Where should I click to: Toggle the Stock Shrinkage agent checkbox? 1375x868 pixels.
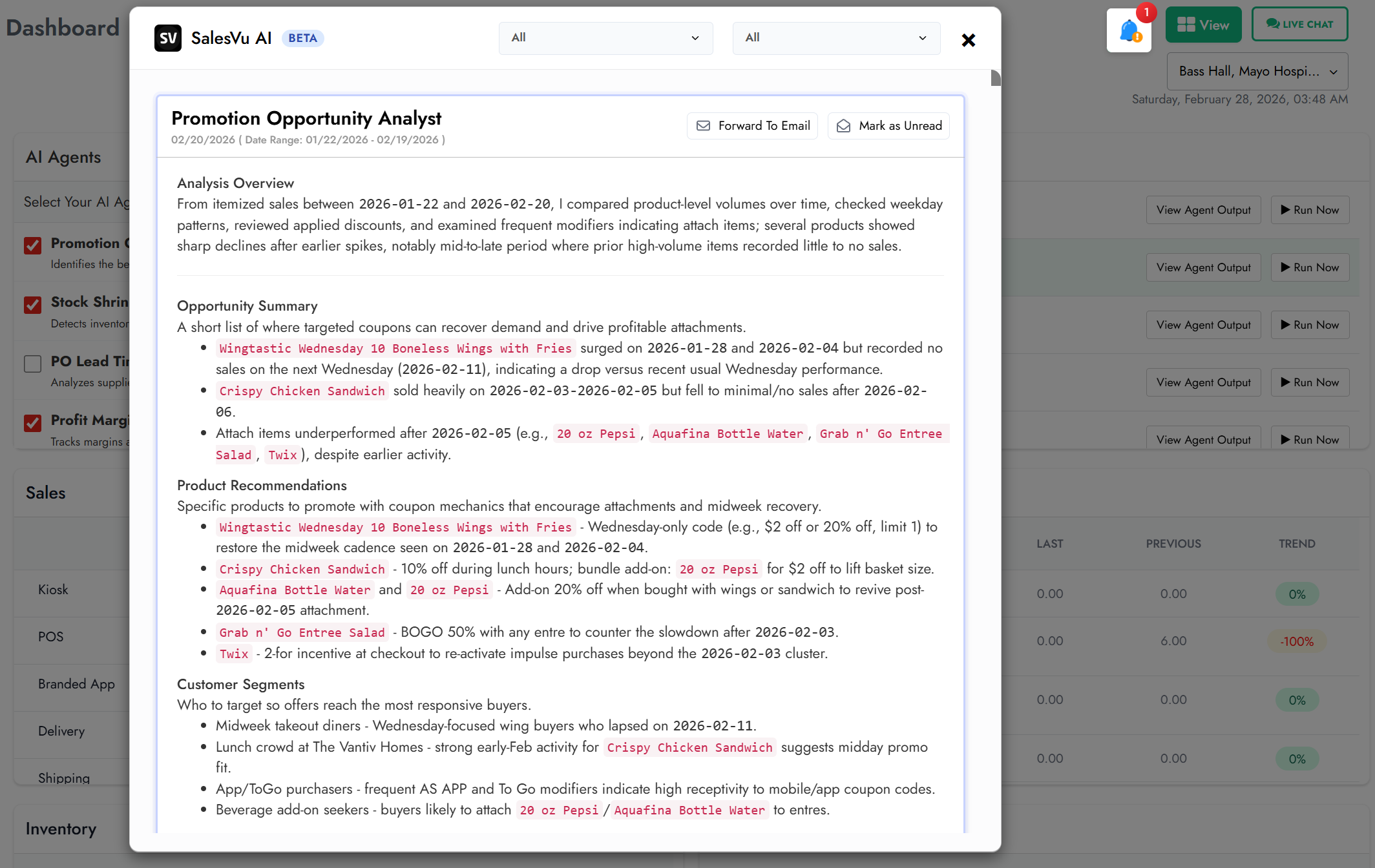click(x=33, y=304)
